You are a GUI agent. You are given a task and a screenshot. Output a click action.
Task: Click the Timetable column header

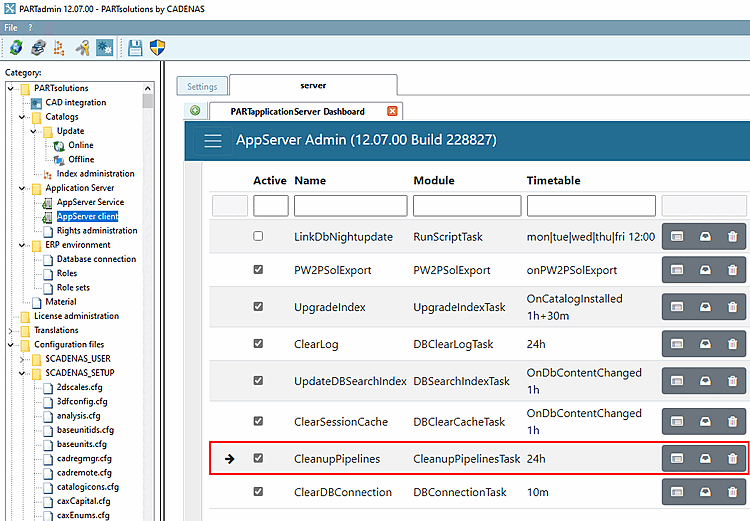pos(553,180)
